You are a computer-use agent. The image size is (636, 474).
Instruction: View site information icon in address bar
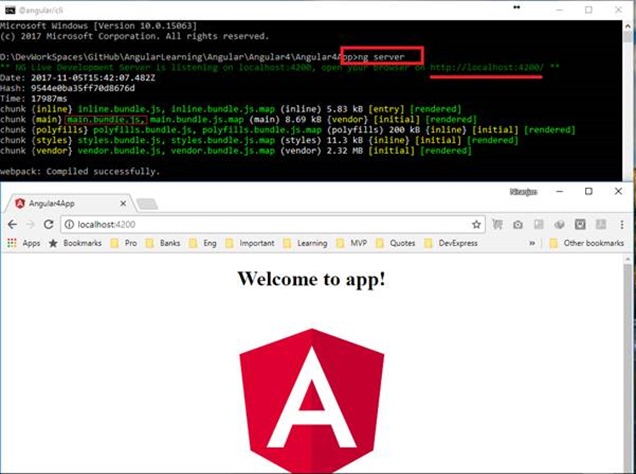[x=69, y=224]
